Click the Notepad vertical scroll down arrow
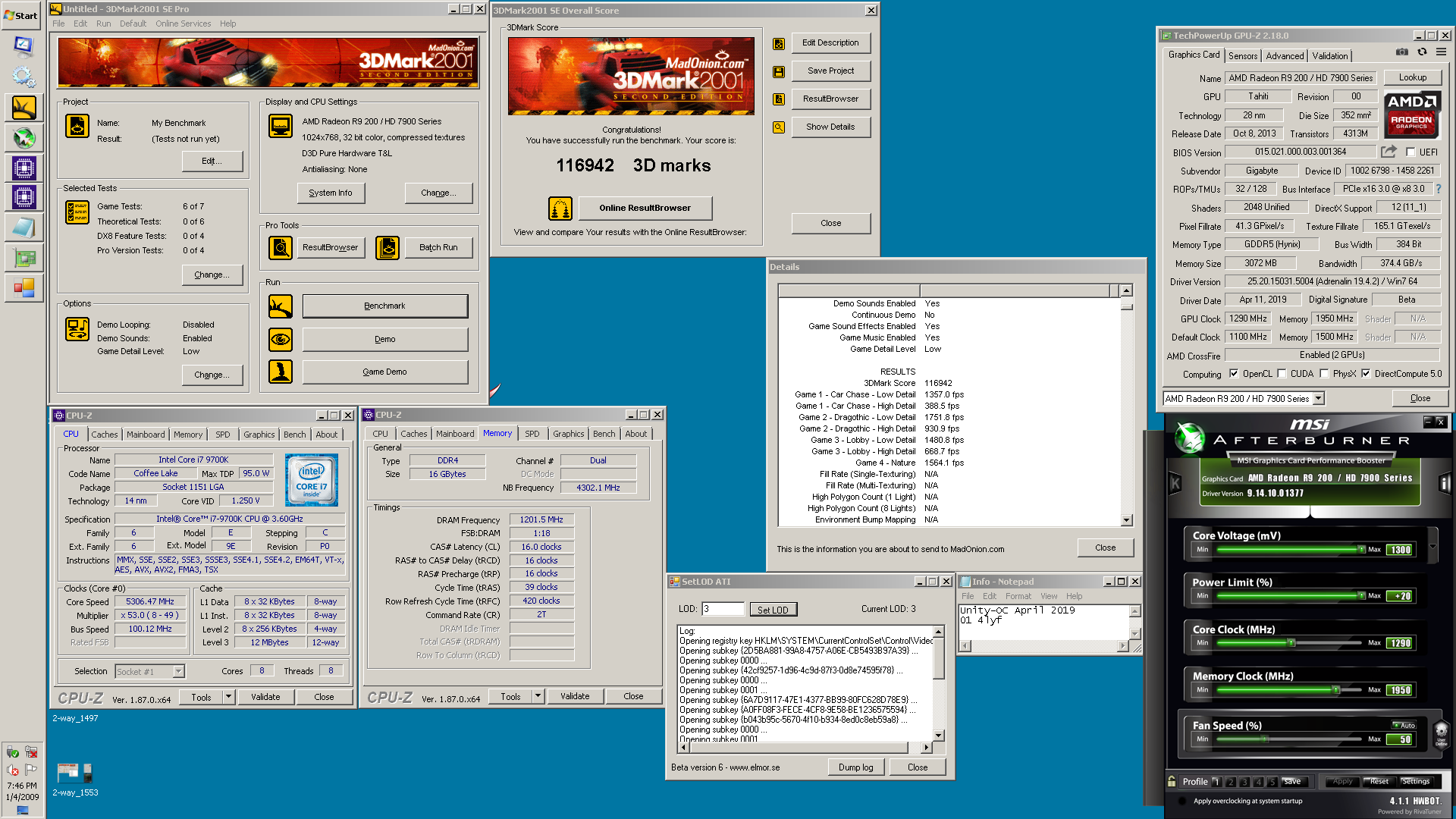Image resolution: width=1456 pixels, height=819 pixels. click(1135, 634)
